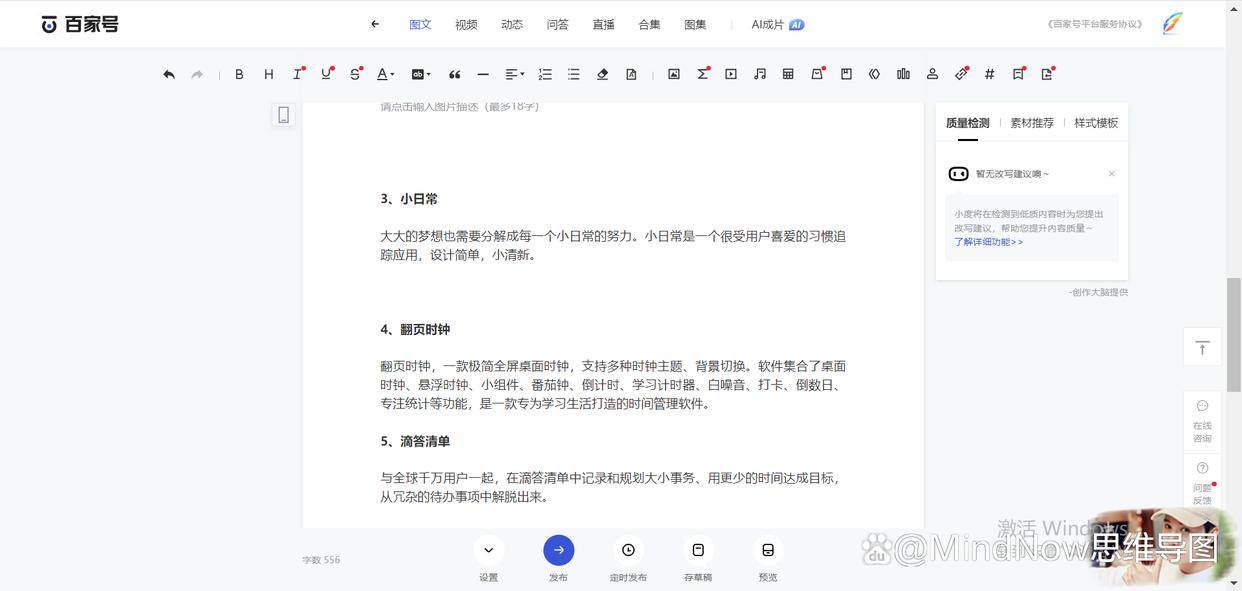Select the 质量检测 panel tab

coord(967,123)
